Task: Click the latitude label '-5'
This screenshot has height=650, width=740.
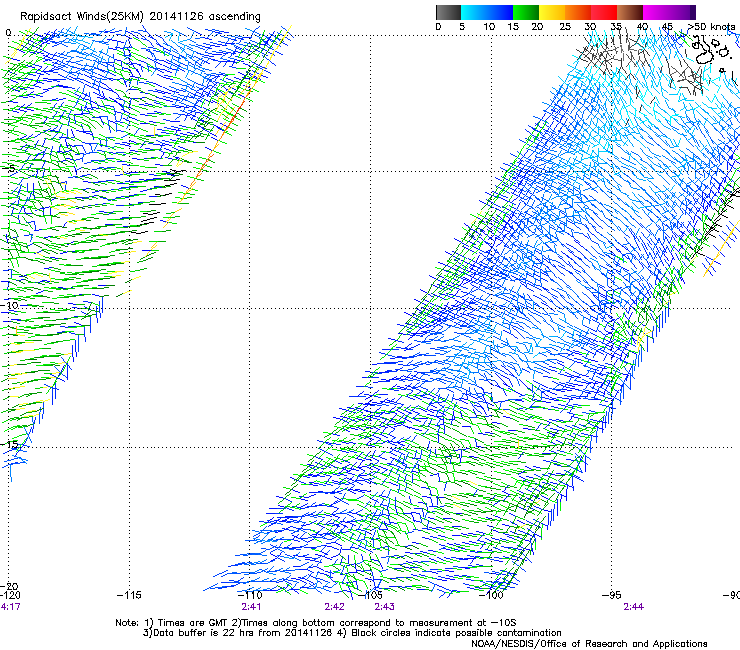Action: (x=9, y=169)
